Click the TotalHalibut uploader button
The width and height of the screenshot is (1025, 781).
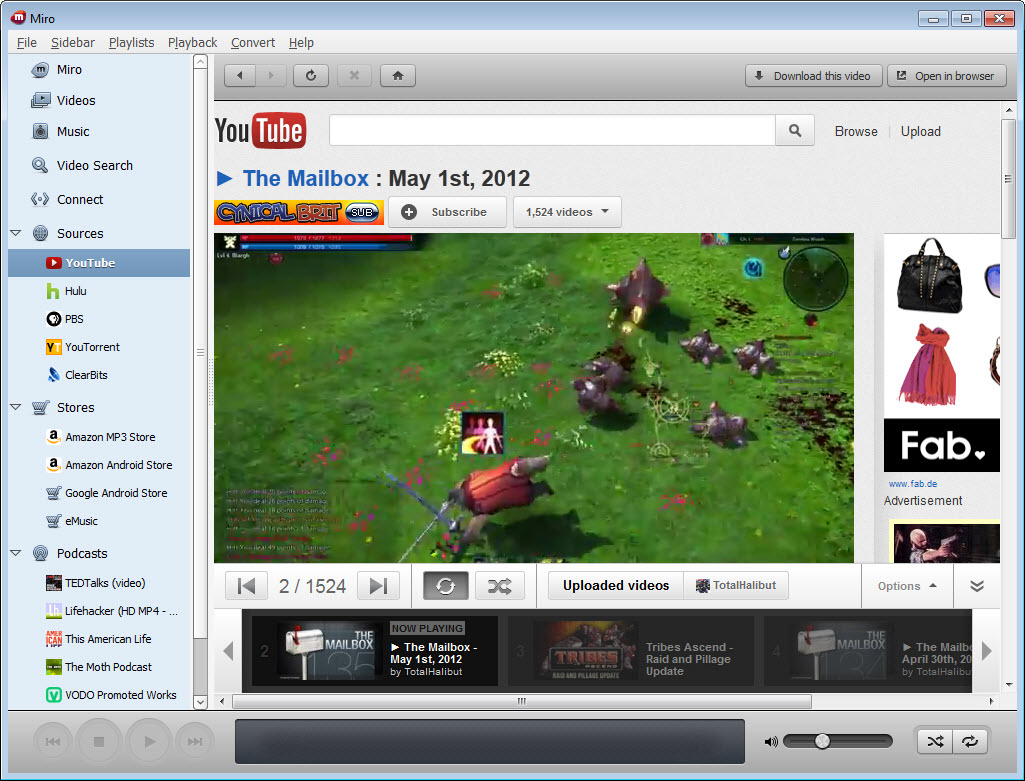click(736, 586)
